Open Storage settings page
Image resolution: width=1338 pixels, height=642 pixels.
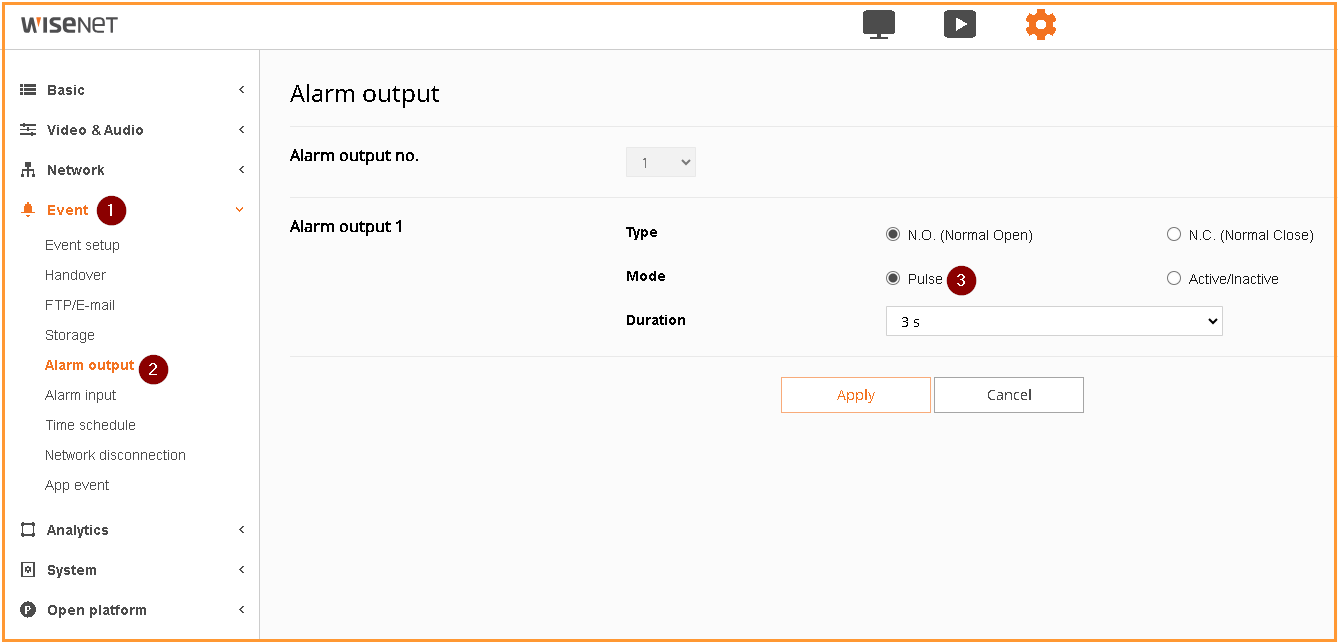click(x=70, y=335)
